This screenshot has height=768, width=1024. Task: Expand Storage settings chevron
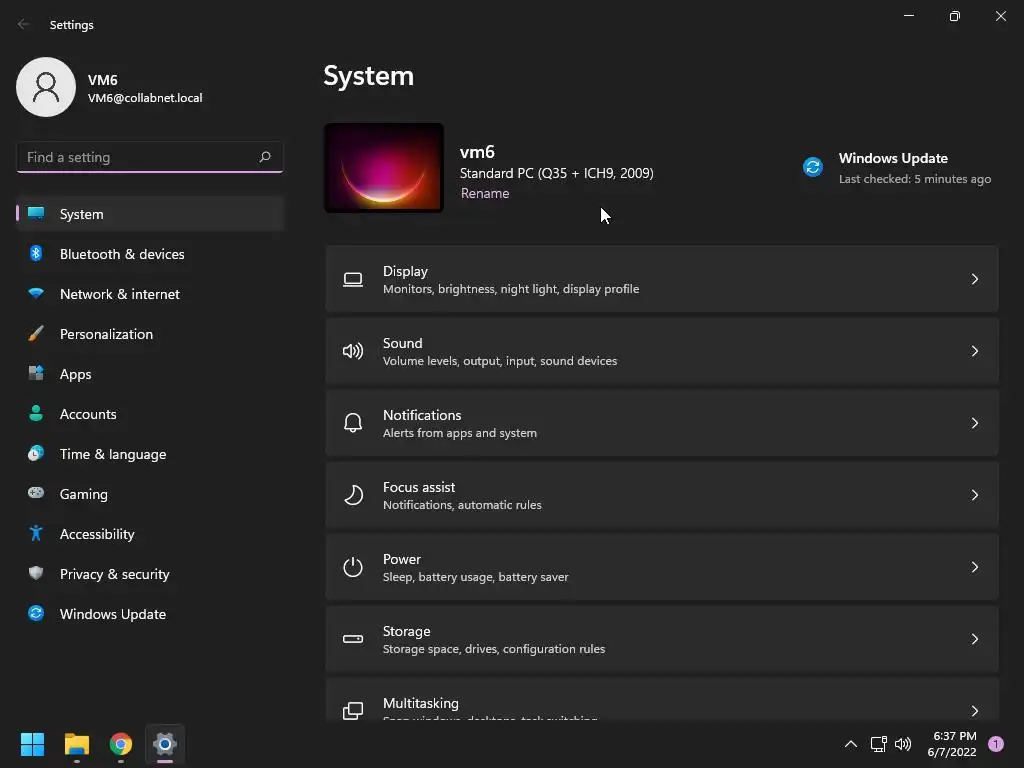(974, 639)
